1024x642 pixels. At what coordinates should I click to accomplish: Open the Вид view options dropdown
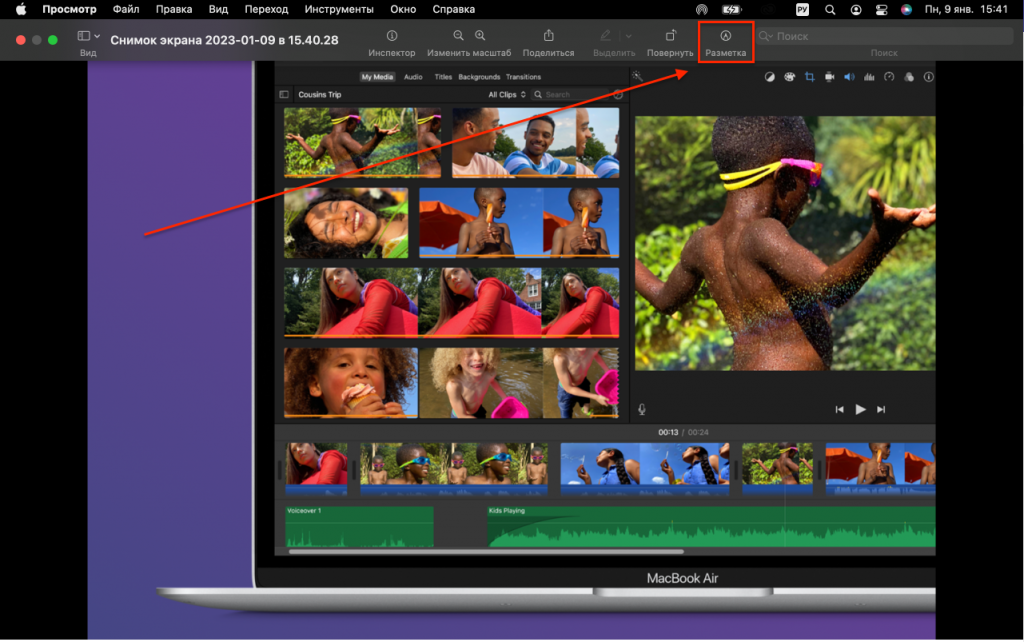click(87, 35)
